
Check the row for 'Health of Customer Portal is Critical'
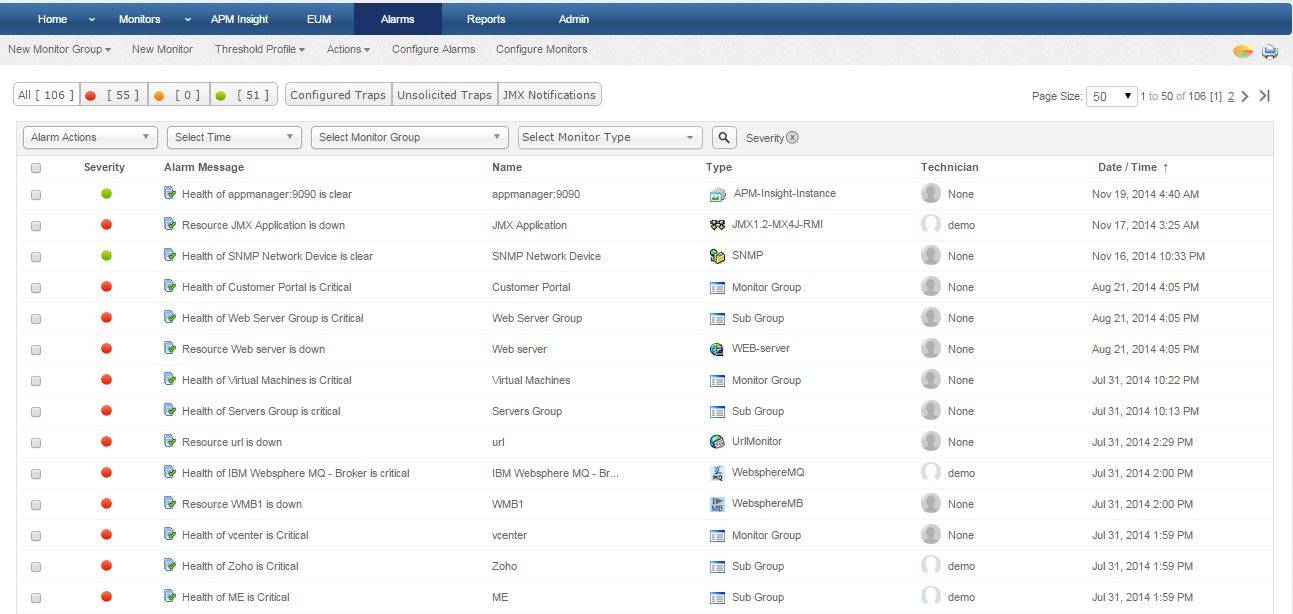click(x=36, y=287)
